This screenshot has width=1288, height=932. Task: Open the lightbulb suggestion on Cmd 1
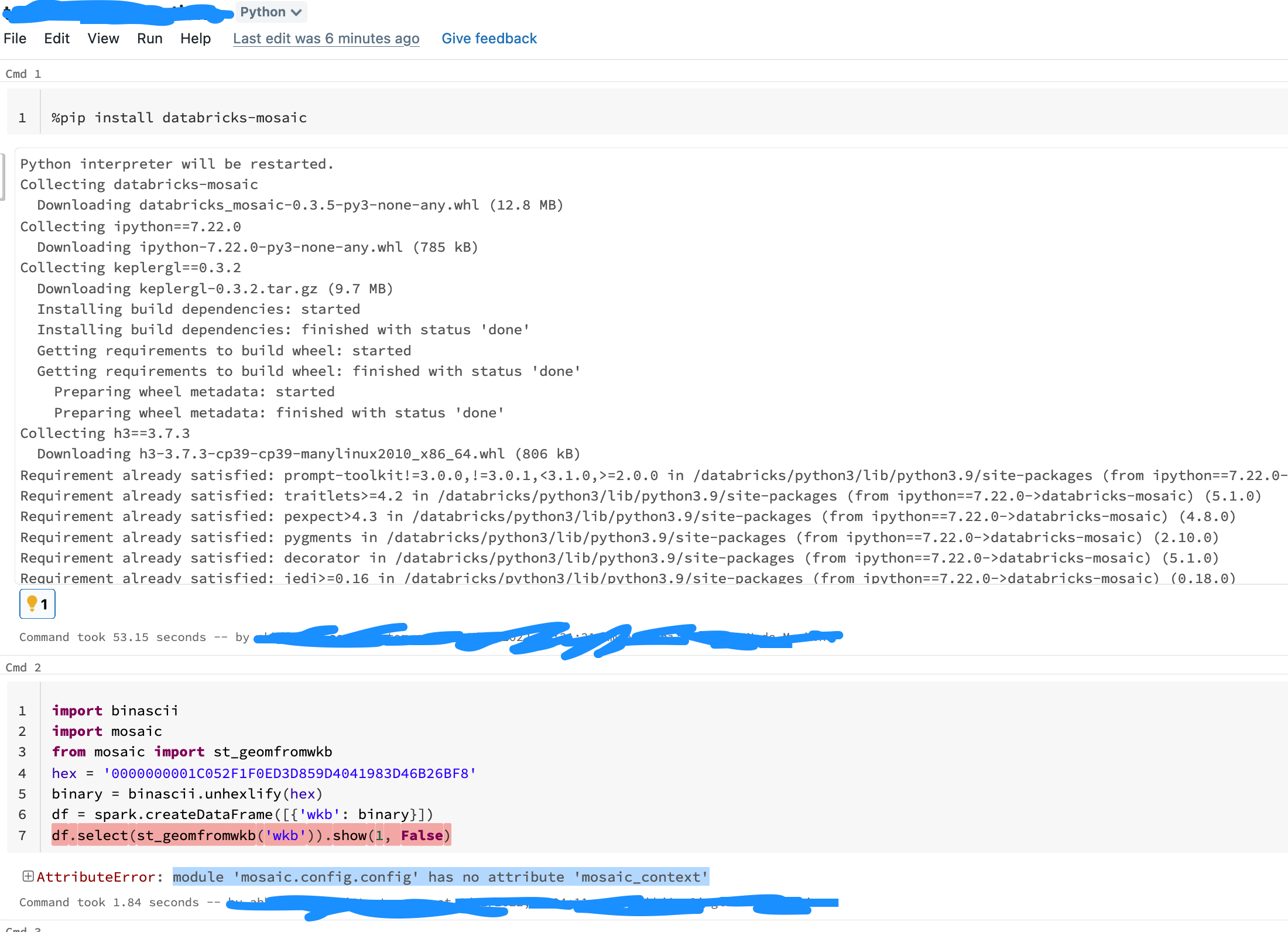click(x=37, y=604)
